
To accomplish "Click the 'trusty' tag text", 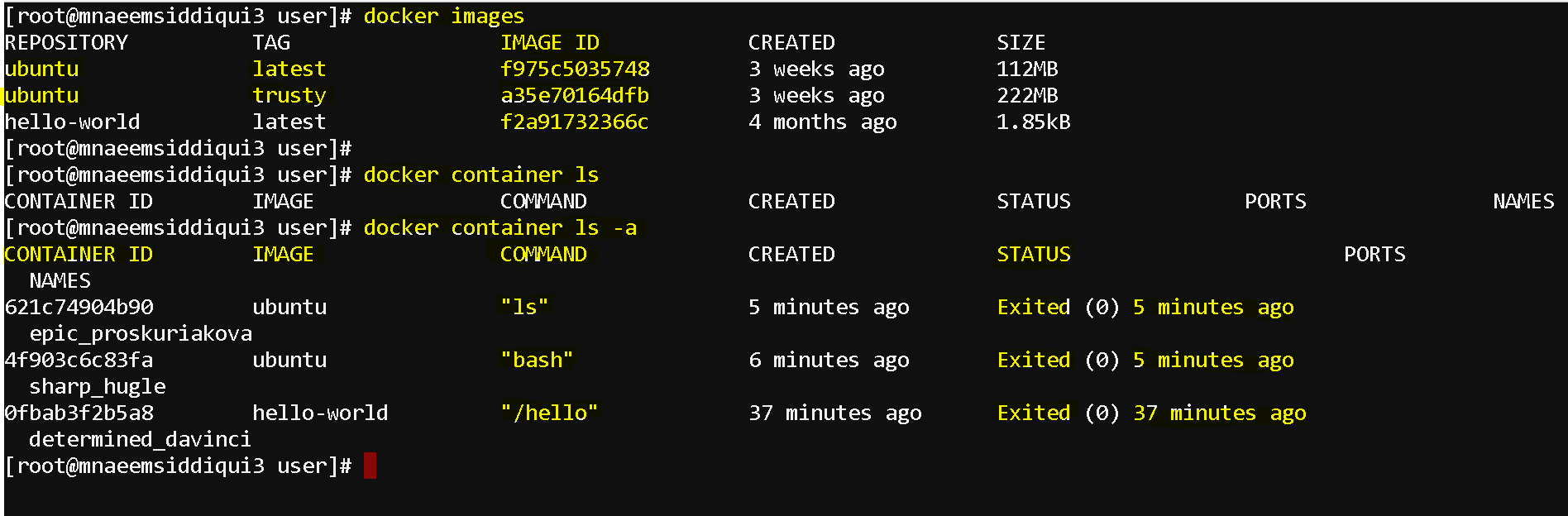I will click(x=289, y=96).
